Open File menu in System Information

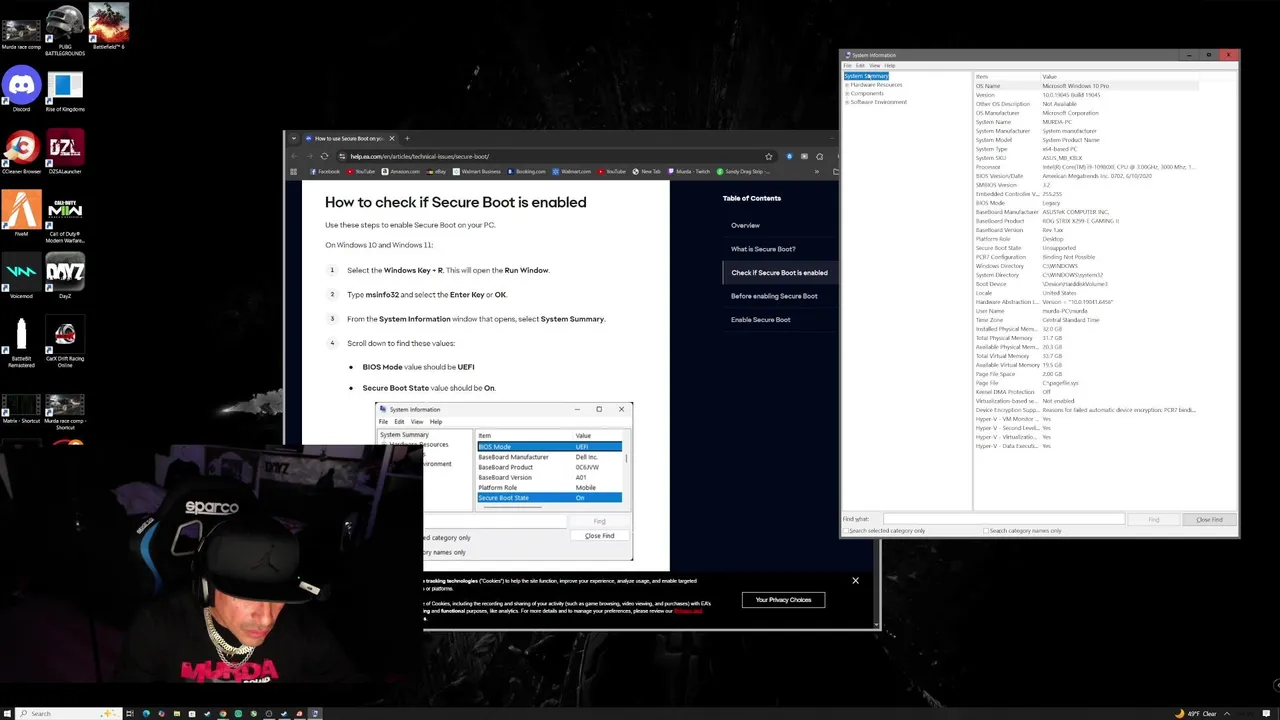coord(847,66)
